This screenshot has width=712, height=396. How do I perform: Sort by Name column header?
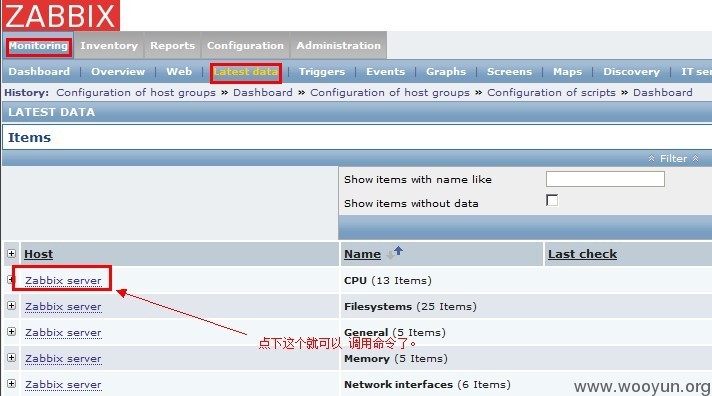[362, 254]
